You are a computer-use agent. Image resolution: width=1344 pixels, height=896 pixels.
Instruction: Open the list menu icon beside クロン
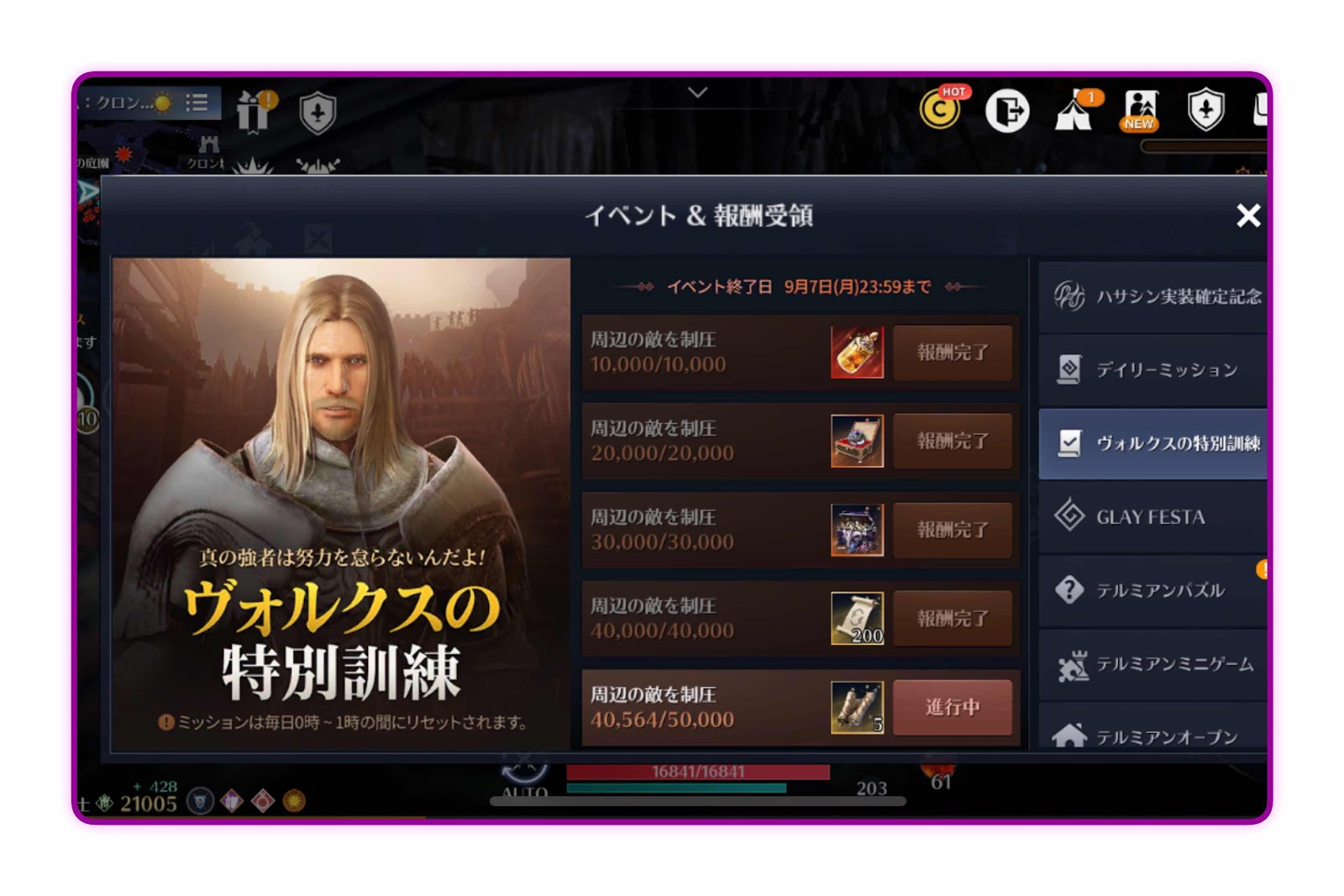[x=197, y=102]
